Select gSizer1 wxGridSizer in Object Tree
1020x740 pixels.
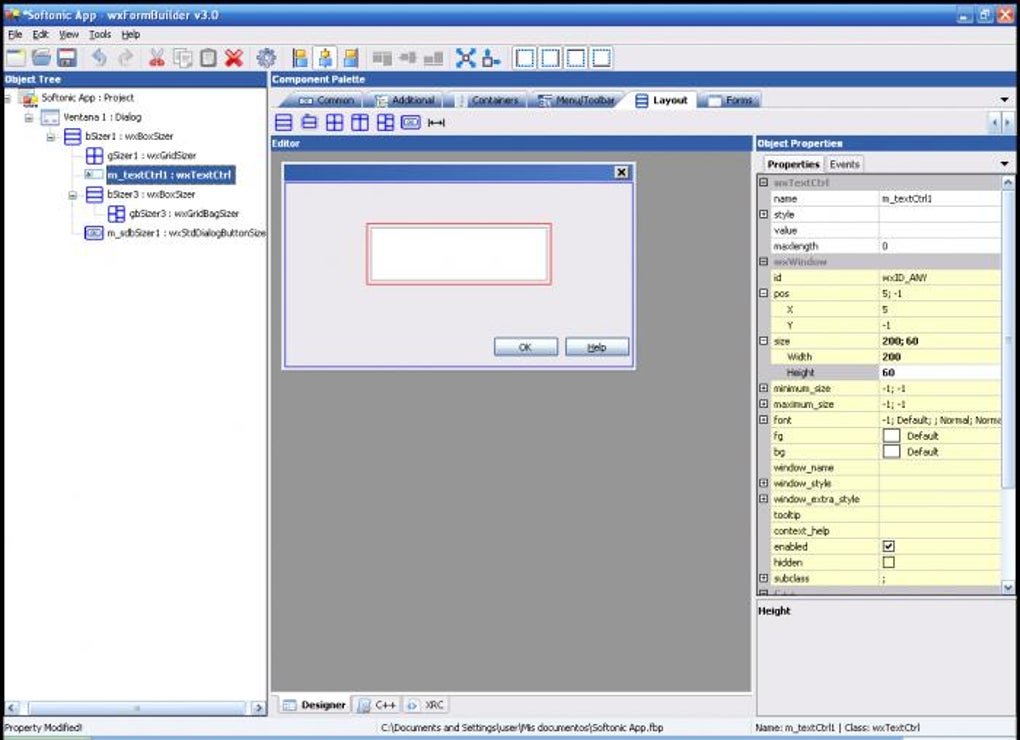pos(151,156)
